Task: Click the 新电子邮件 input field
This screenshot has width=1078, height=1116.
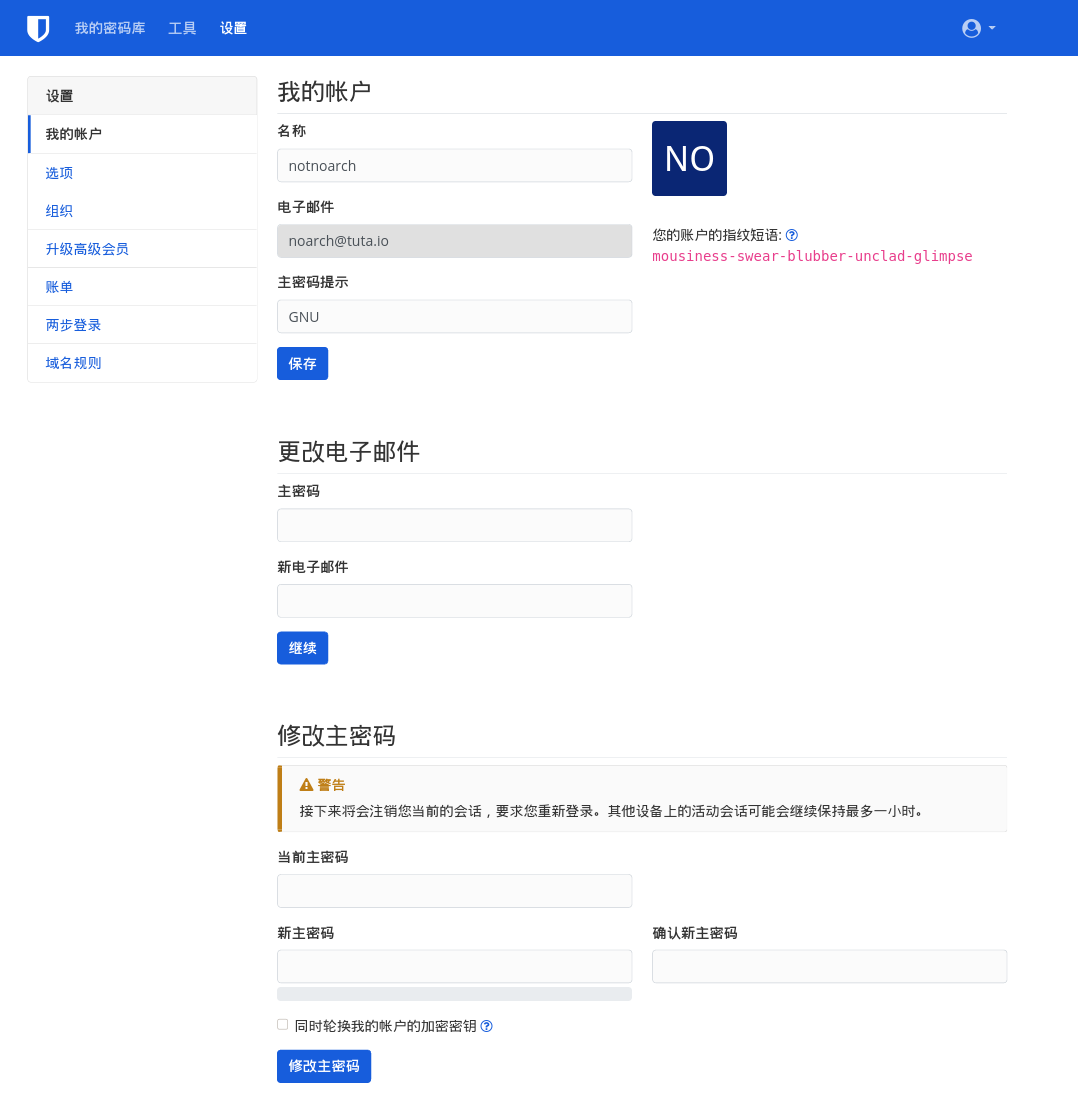Action: [454, 601]
